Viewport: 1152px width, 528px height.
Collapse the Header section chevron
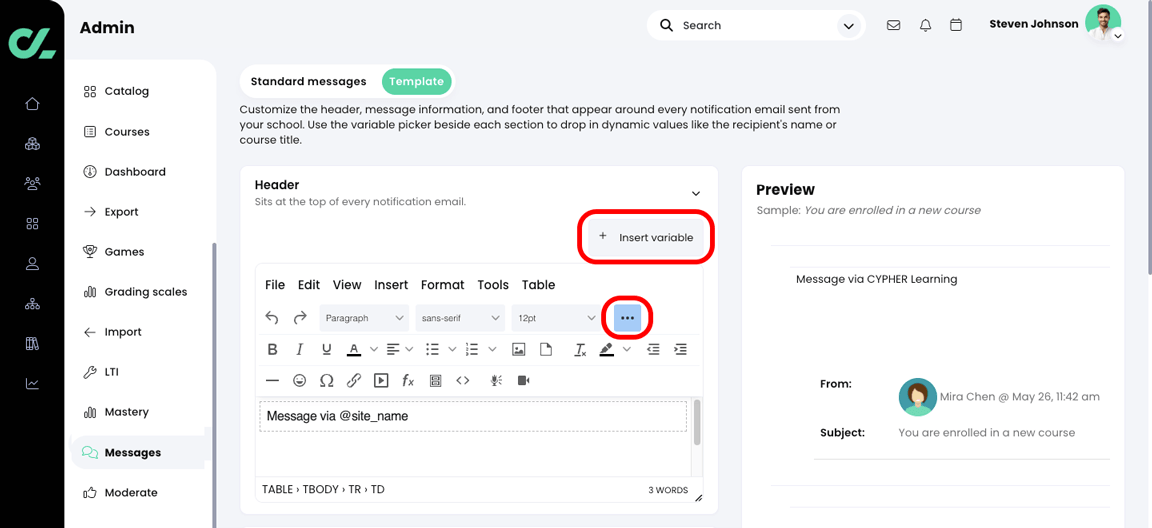[696, 193]
